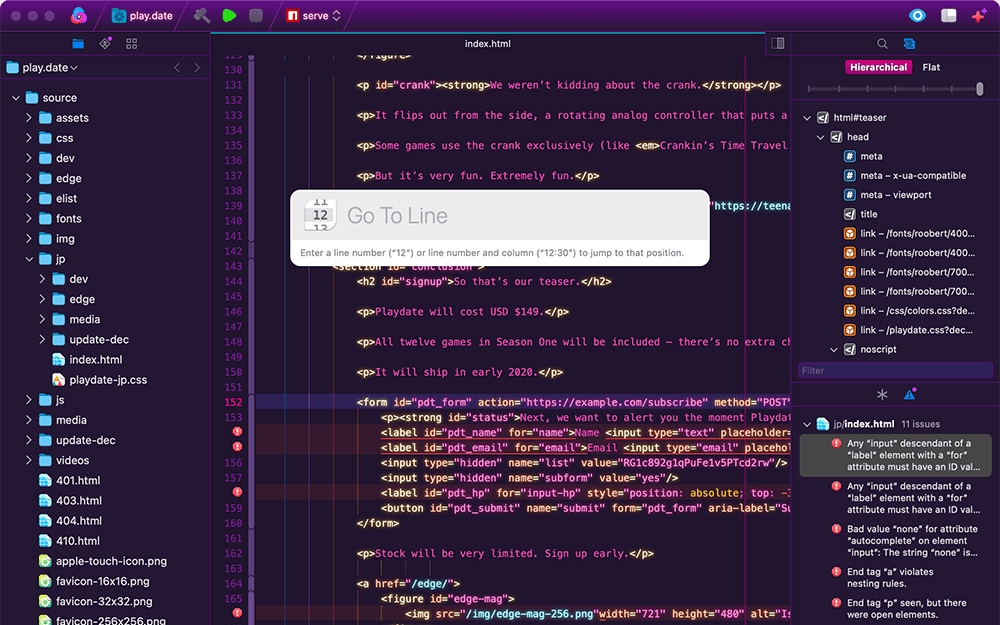Viewport: 1000px width, 625px height.
Task: Collapse the jp/index.html issues group
Action: pos(807,424)
